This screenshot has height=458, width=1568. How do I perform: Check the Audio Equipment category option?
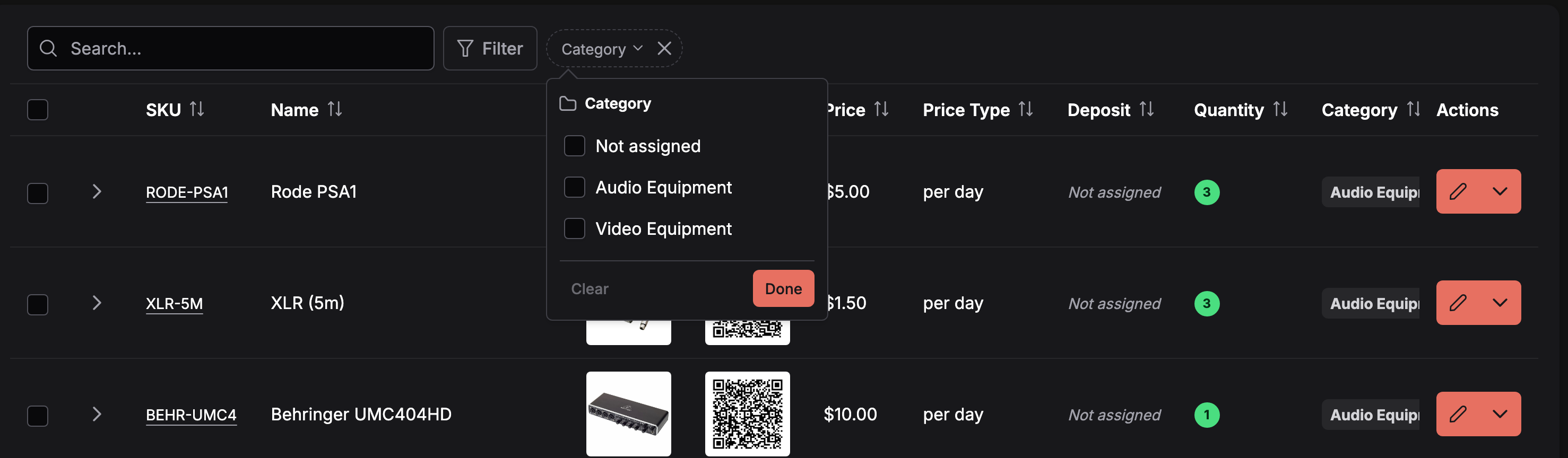[575, 187]
